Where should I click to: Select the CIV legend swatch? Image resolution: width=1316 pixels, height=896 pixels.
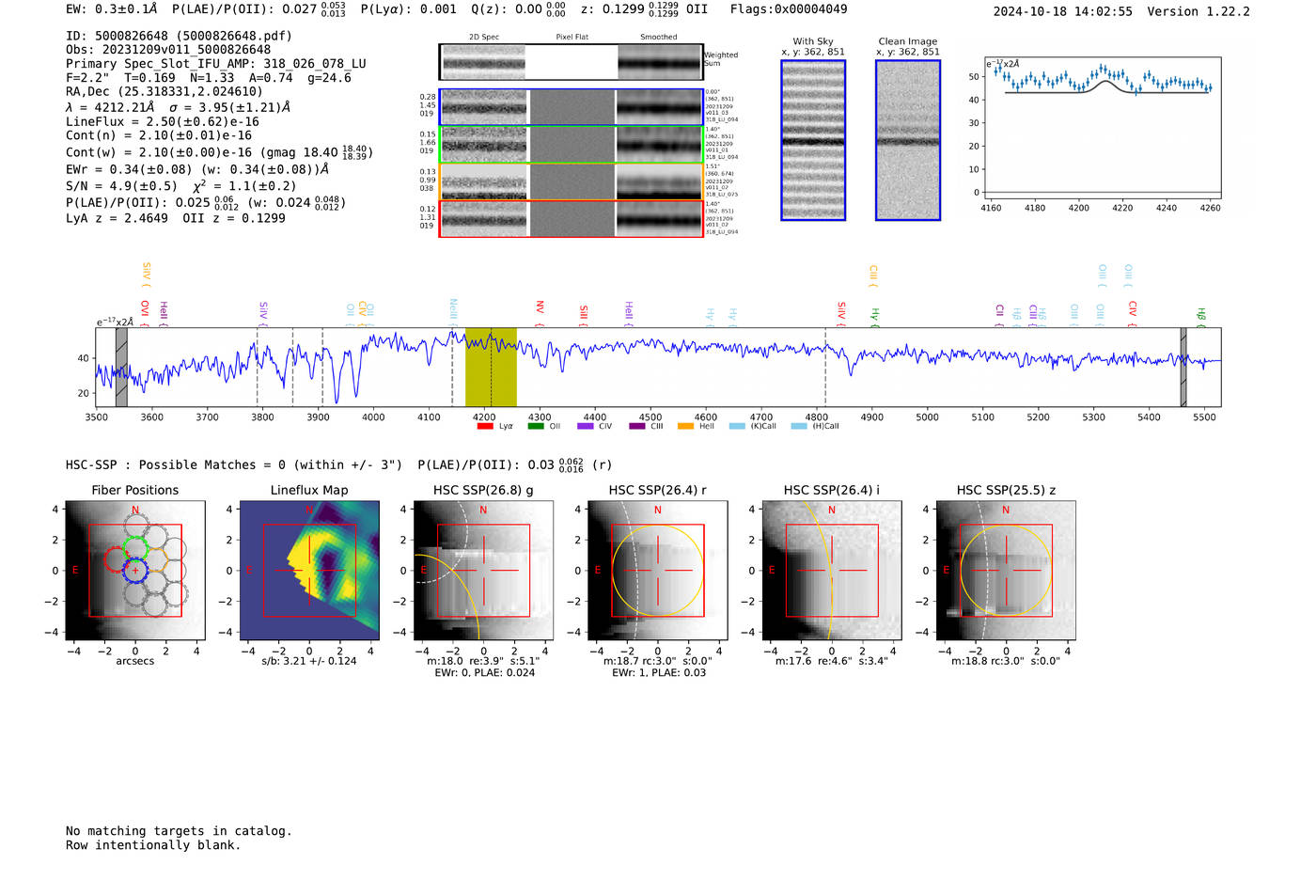(586, 427)
